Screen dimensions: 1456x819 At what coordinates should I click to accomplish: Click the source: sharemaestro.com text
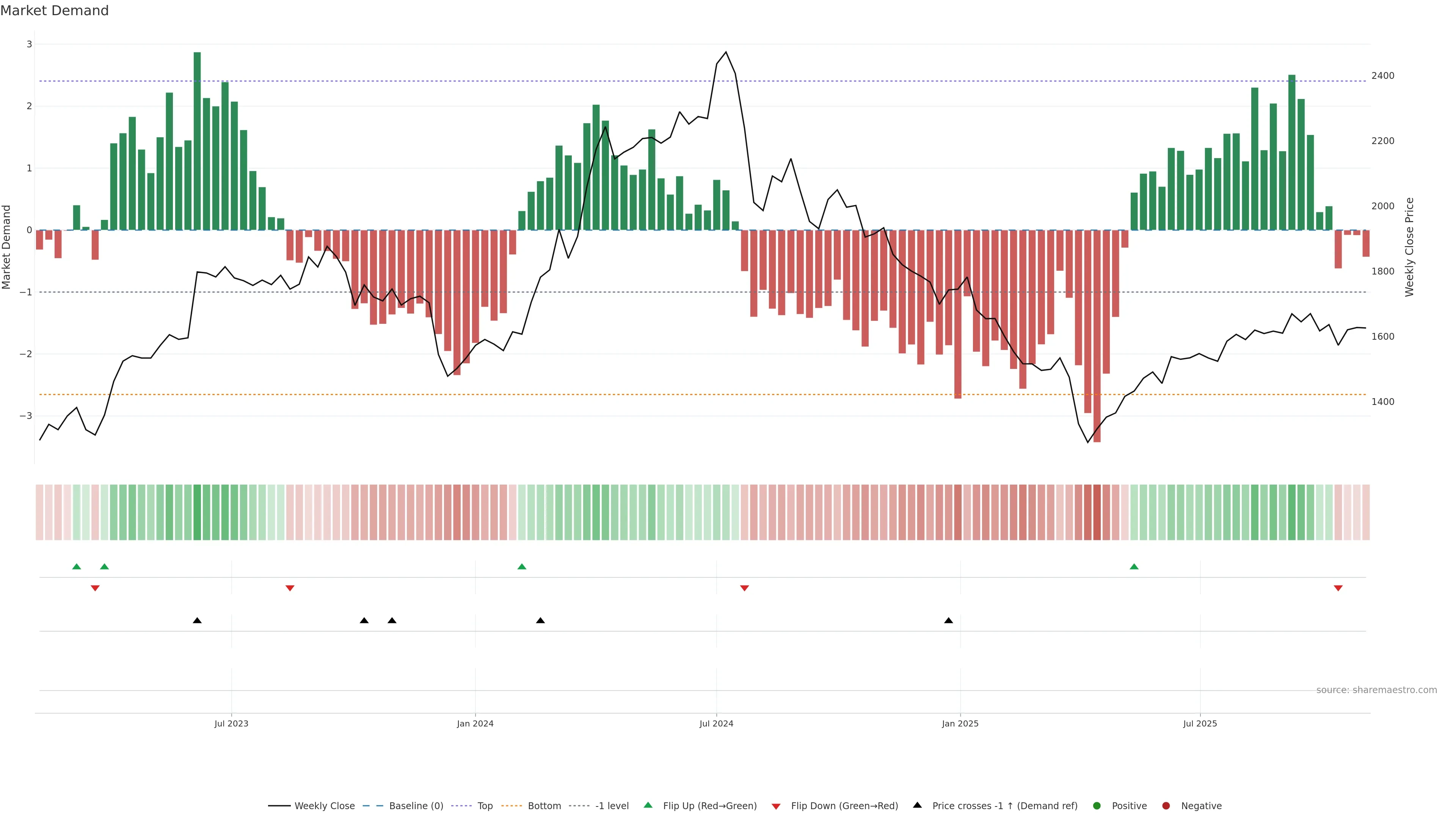[1376, 690]
